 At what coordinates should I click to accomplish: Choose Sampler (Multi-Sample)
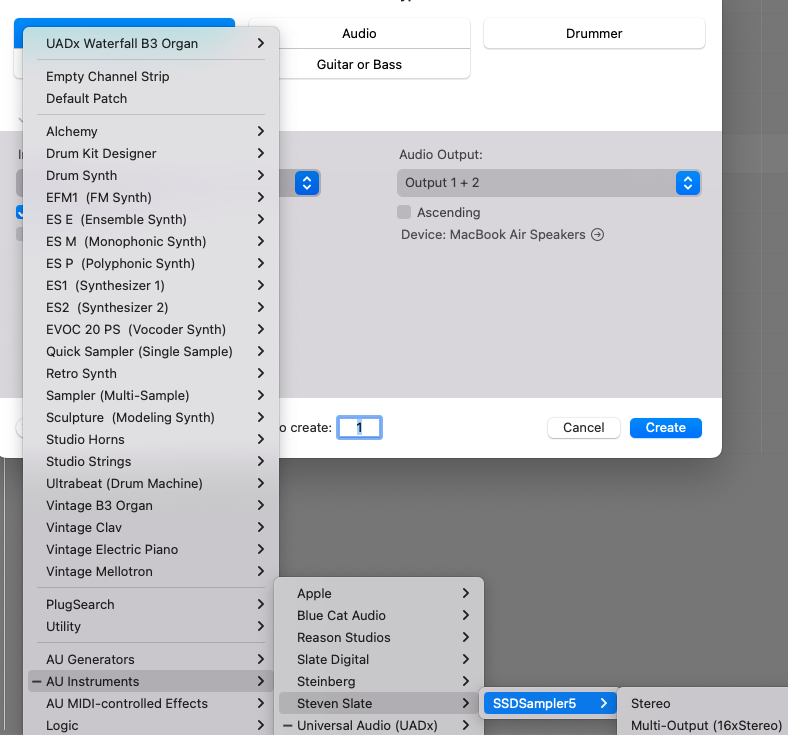pos(151,396)
